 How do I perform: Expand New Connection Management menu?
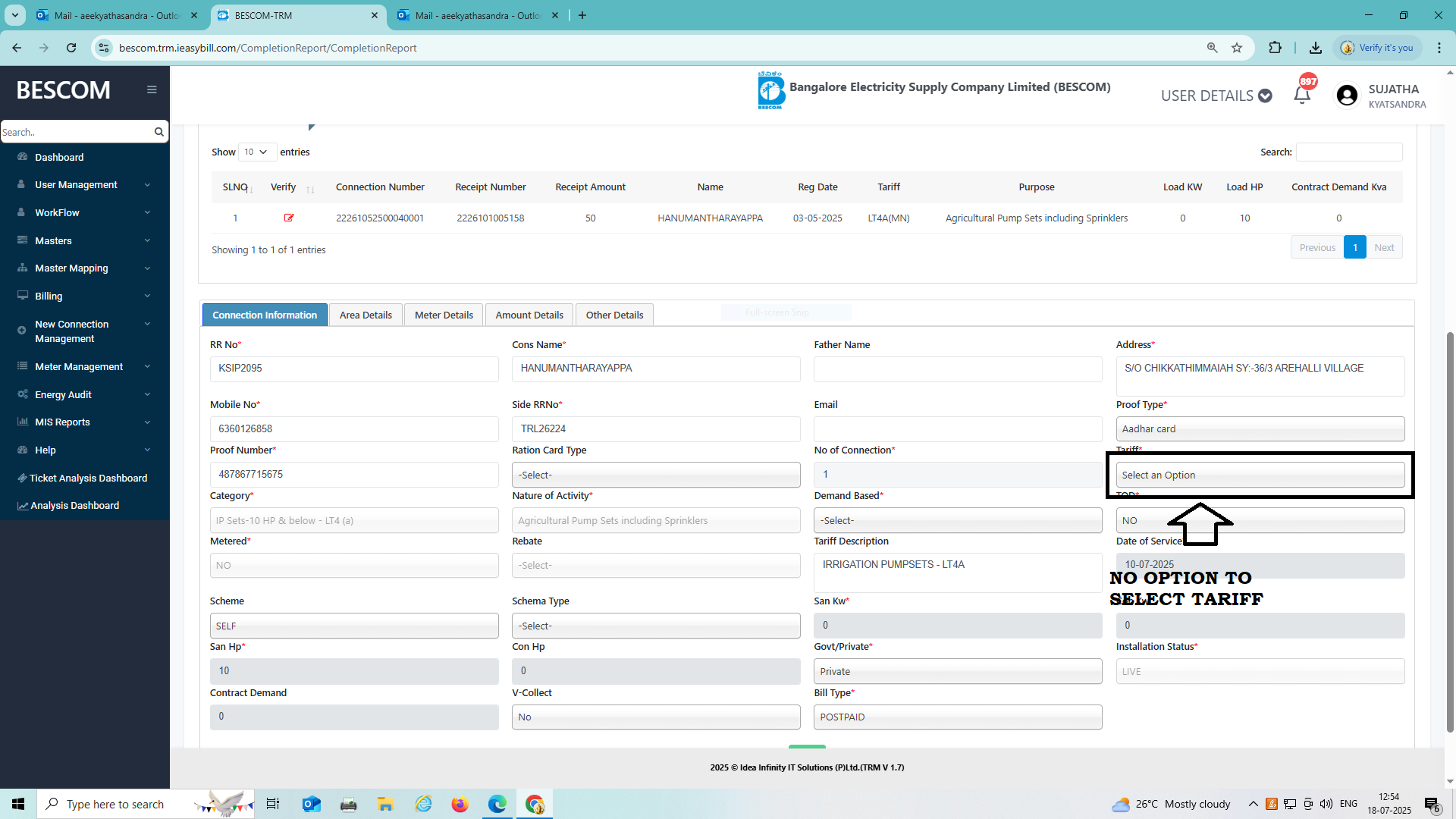click(84, 331)
